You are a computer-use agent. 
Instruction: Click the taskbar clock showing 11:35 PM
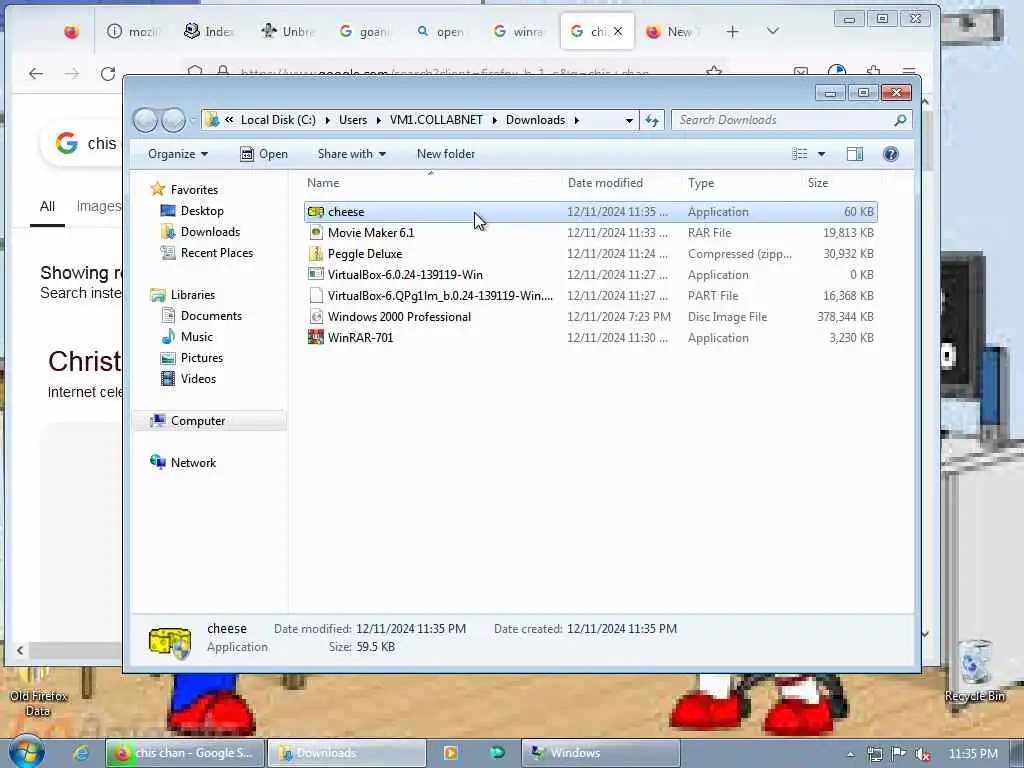point(973,754)
